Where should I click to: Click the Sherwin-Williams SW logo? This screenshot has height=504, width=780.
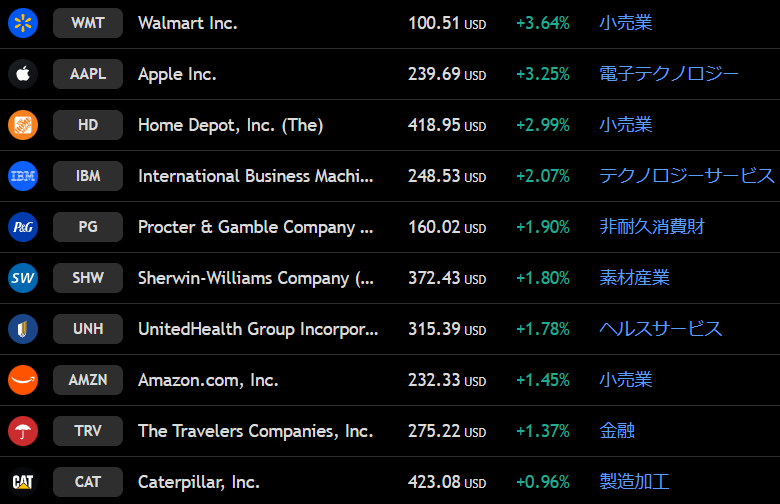pyautogui.click(x=23, y=278)
